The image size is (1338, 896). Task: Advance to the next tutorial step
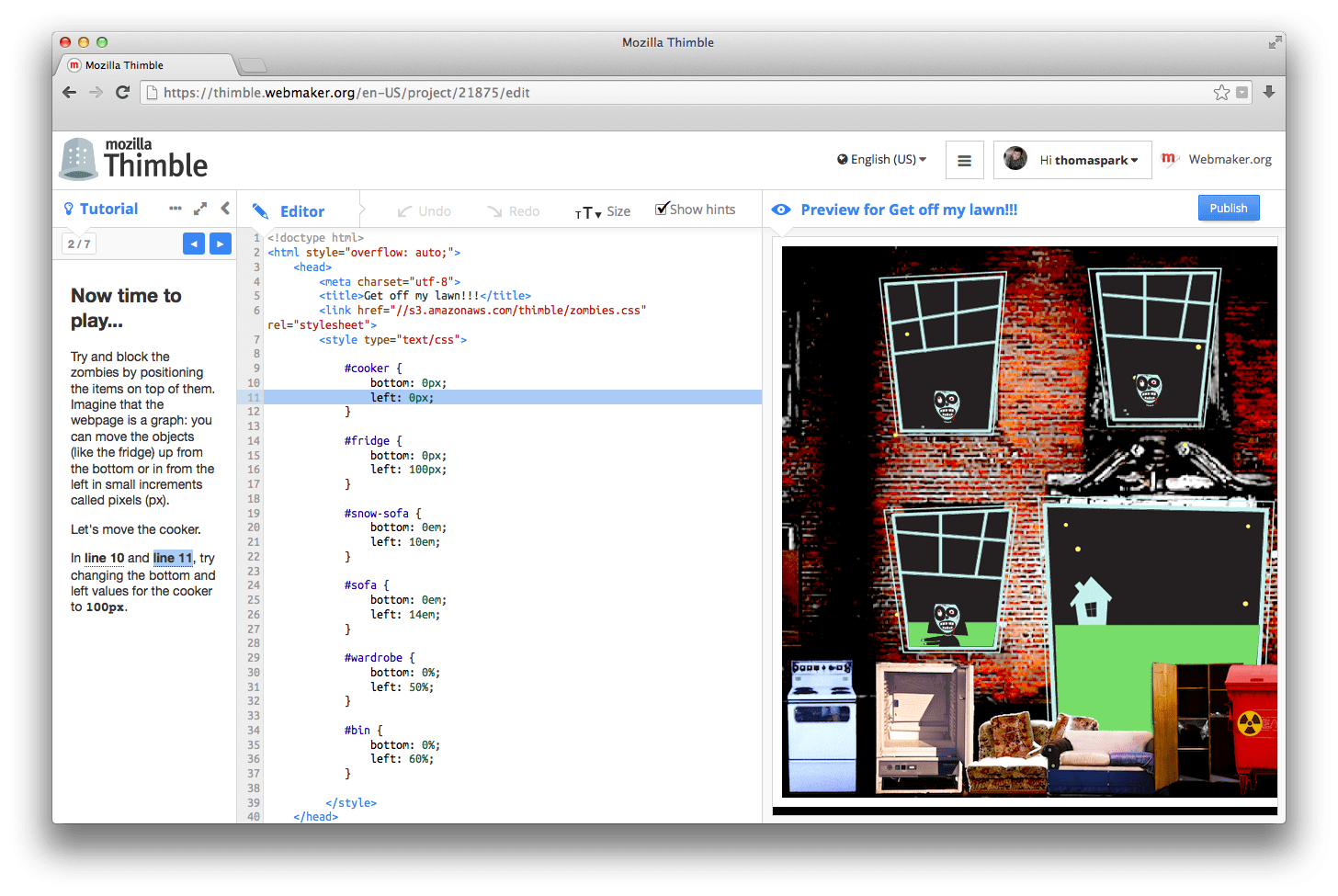click(219, 244)
